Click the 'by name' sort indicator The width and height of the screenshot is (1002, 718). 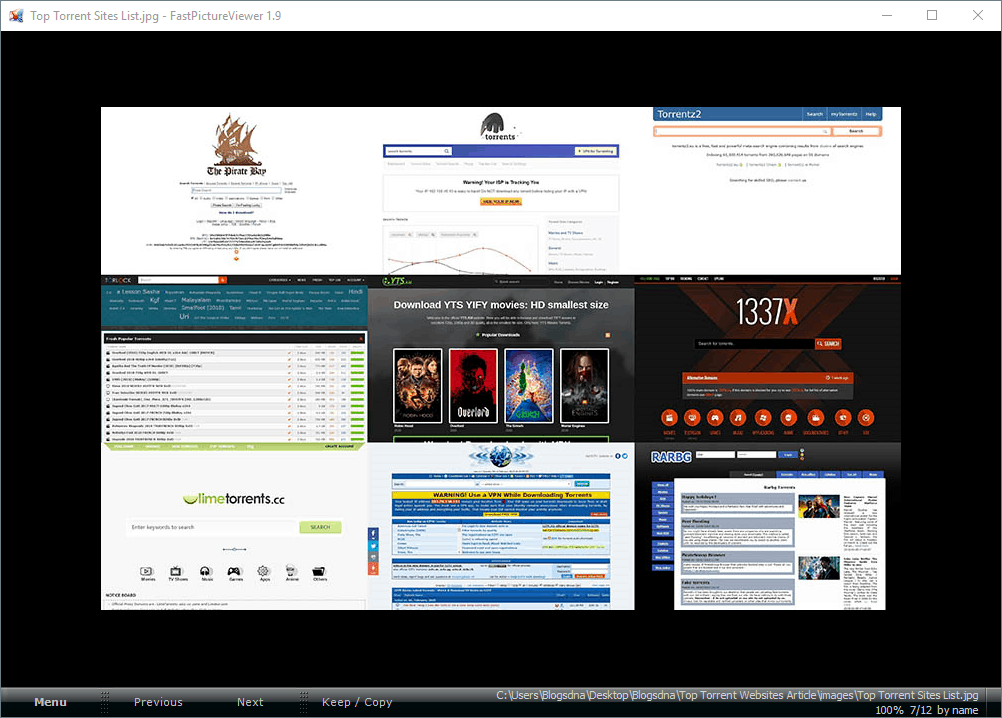(x=957, y=710)
